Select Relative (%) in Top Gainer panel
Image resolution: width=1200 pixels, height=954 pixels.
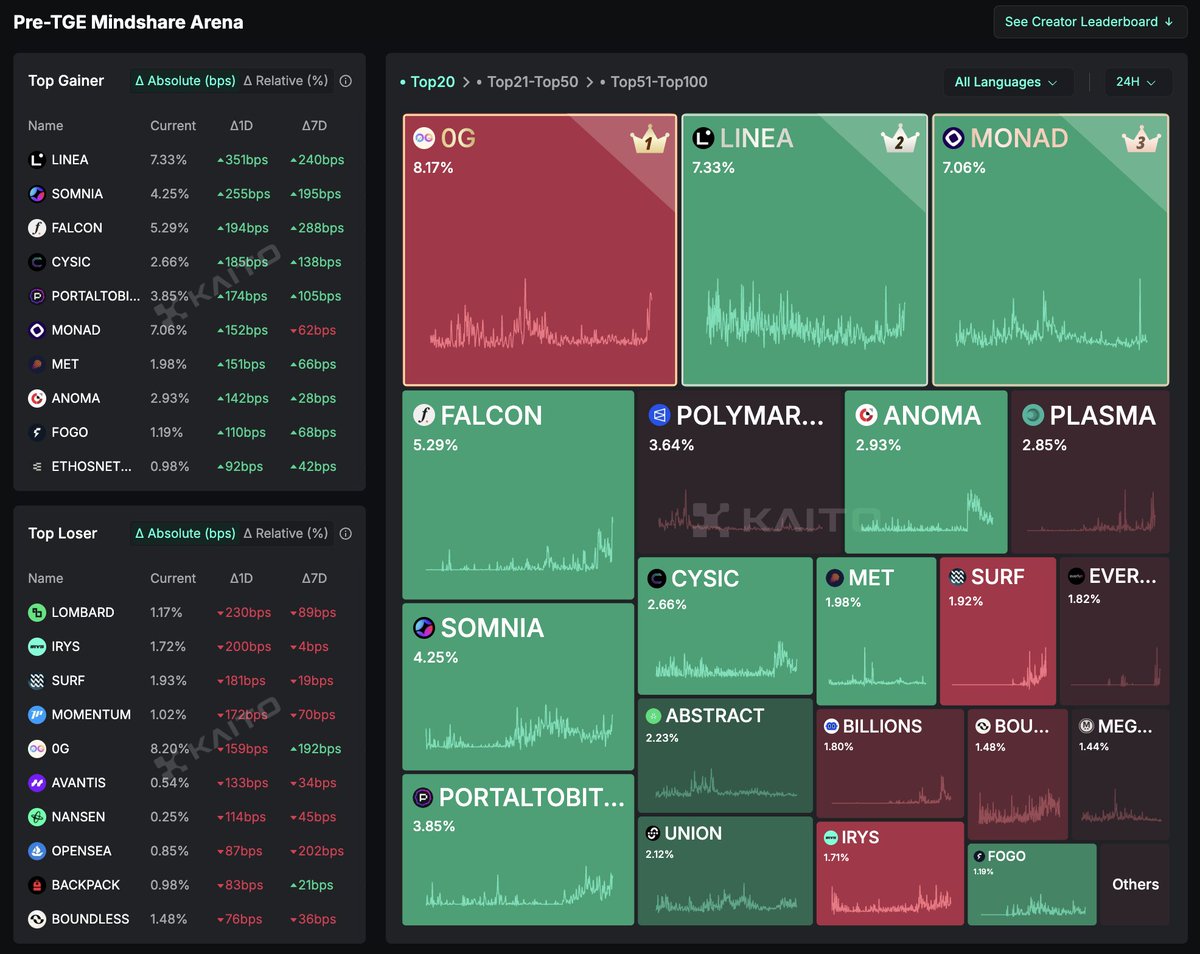(286, 81)
